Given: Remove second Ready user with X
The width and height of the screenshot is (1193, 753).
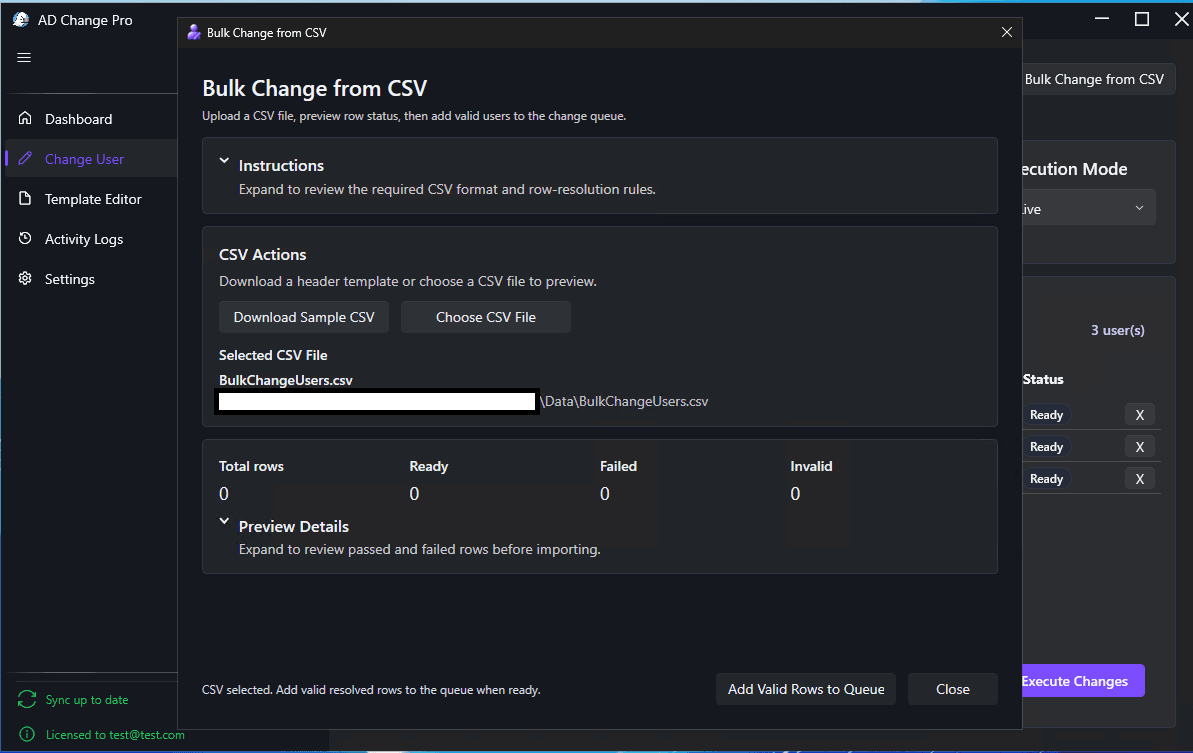Looking at the screenshot, I should tap(1140, 446).
